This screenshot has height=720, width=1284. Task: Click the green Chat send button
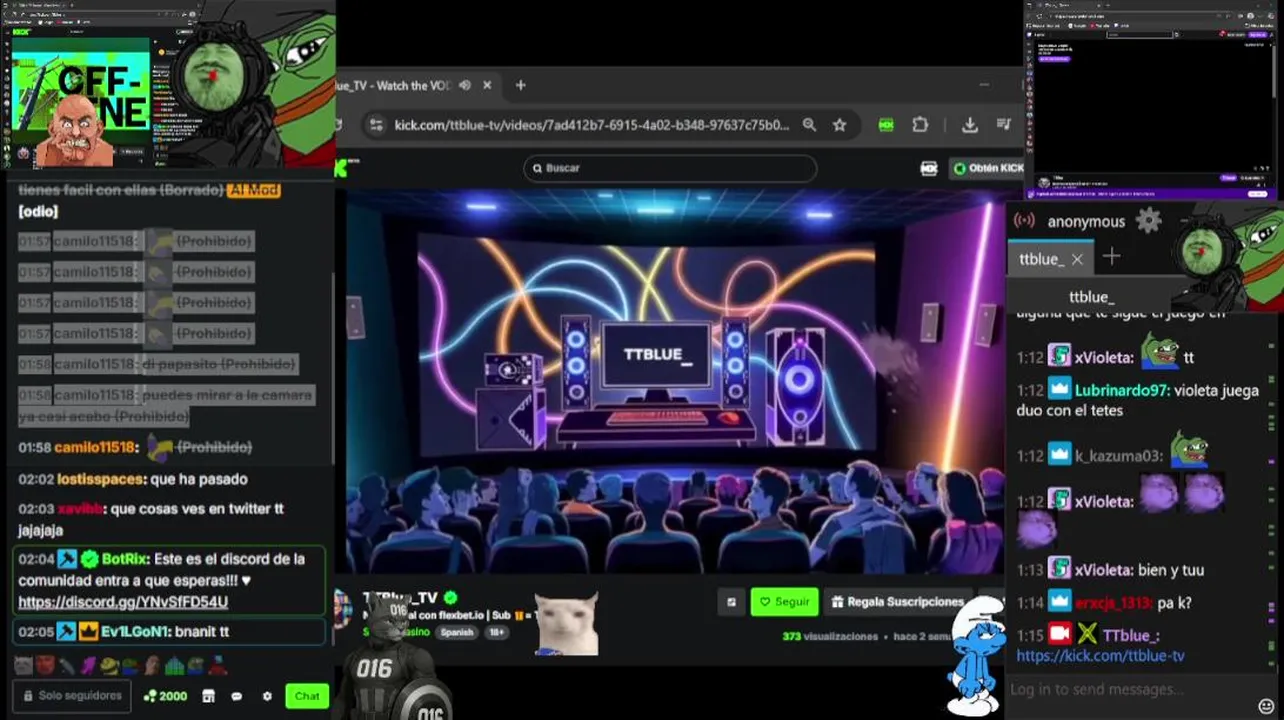click(x=307, y=696)
